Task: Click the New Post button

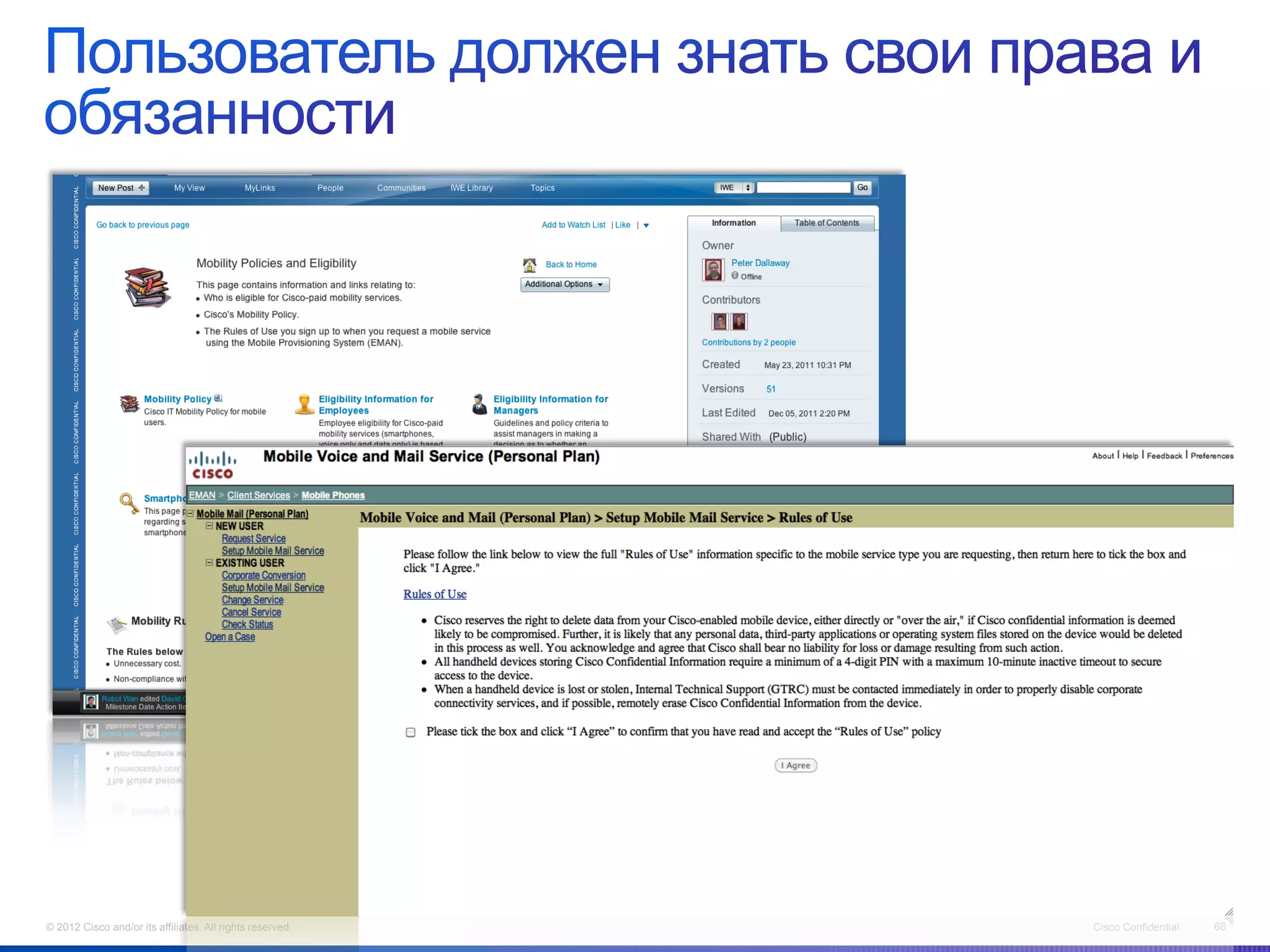Action: (x=121, y=188)
